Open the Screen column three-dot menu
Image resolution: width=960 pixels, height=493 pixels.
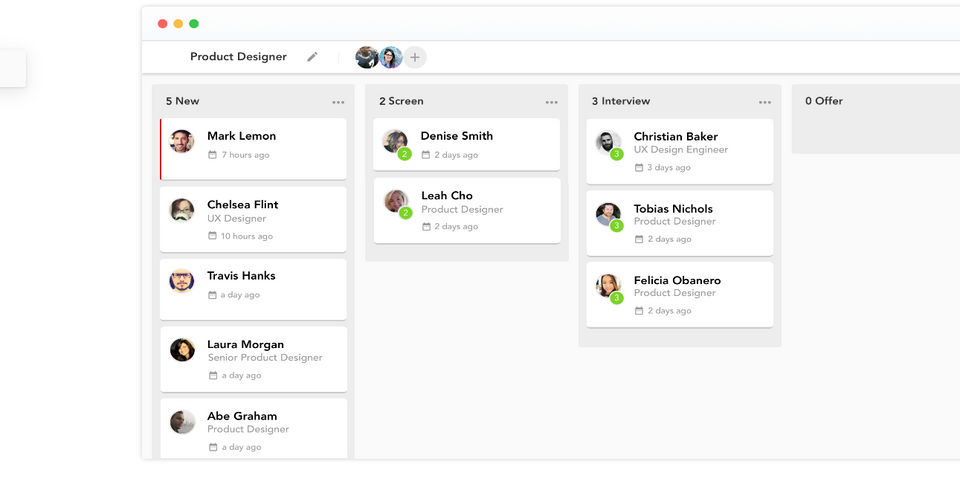point(551,102)
